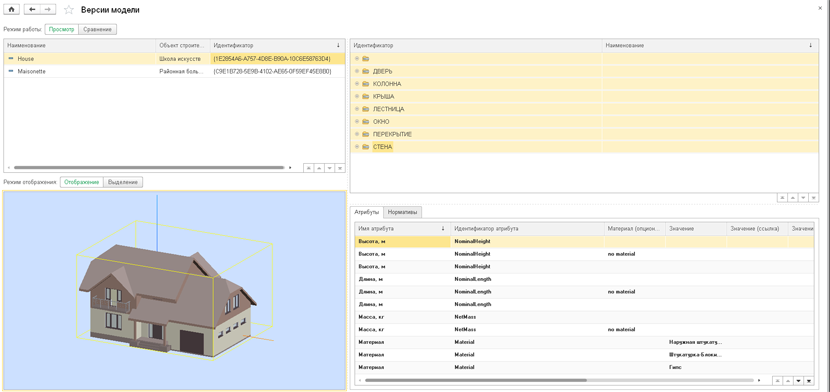Expand the КРЫША group

pyautogui.click(x=357, y=96)
